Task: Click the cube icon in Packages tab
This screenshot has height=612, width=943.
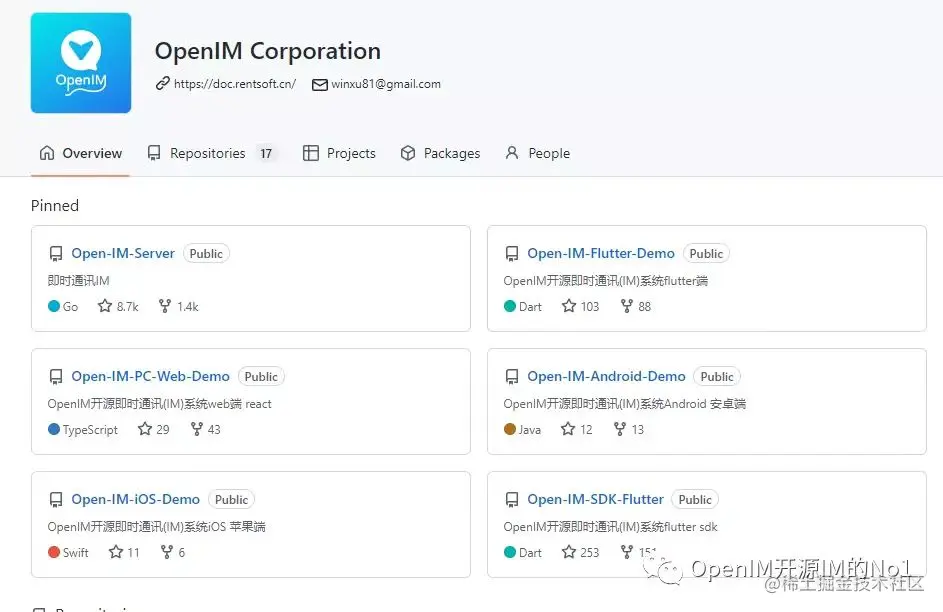Action: click(408, 153)
